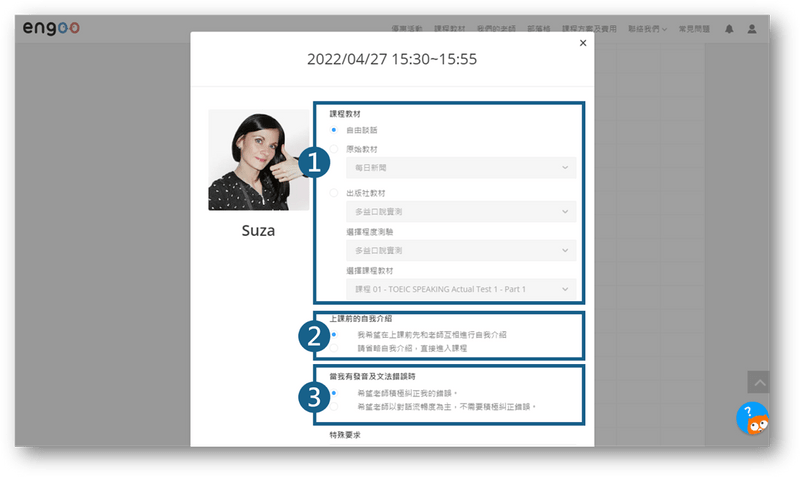Screen dimensions: 800x477
Task: Open the notifications bell
Action: [730, 29]
